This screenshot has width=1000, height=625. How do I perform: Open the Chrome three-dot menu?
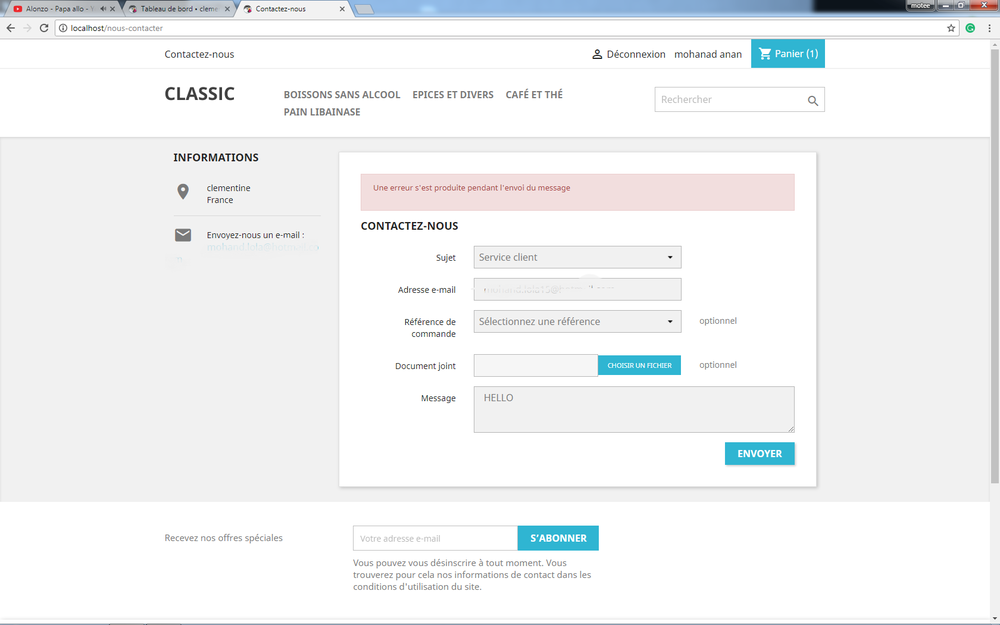coord(989,28)
